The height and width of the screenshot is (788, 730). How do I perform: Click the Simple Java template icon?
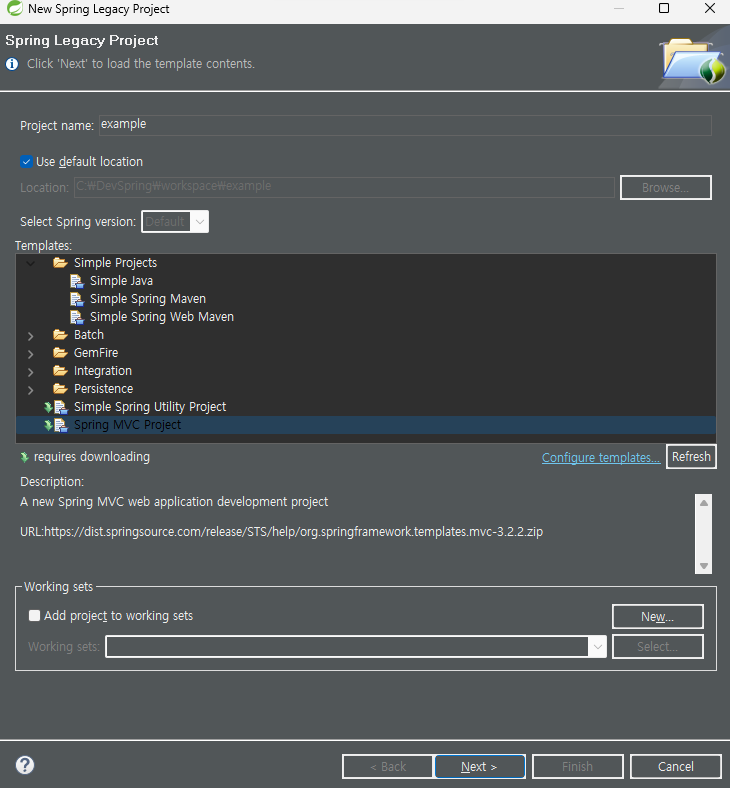[76, 281]
